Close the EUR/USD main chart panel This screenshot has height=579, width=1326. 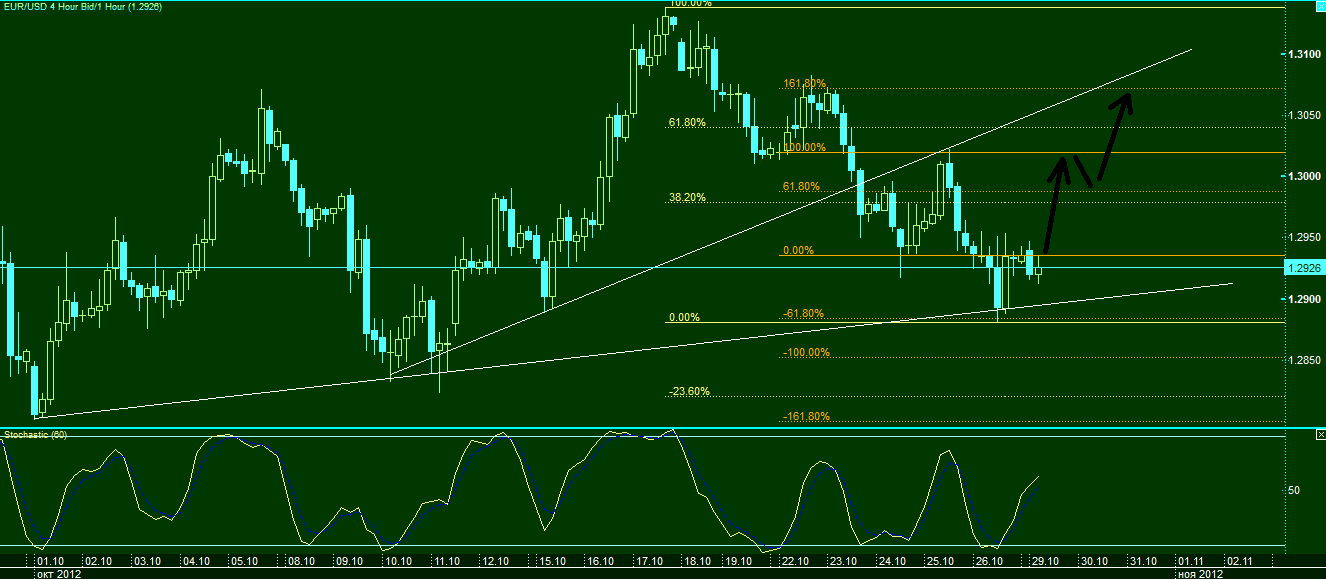[1320, 6]
